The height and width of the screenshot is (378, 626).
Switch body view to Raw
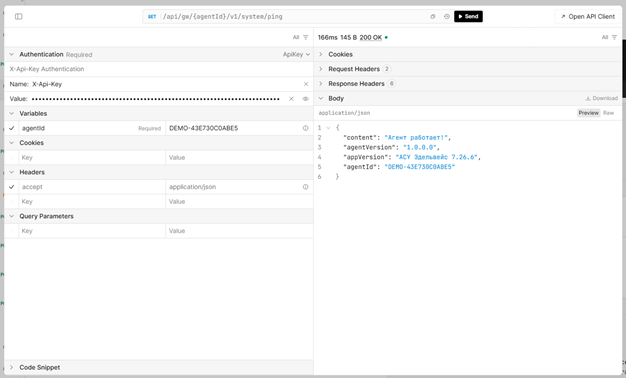(608, 113)
